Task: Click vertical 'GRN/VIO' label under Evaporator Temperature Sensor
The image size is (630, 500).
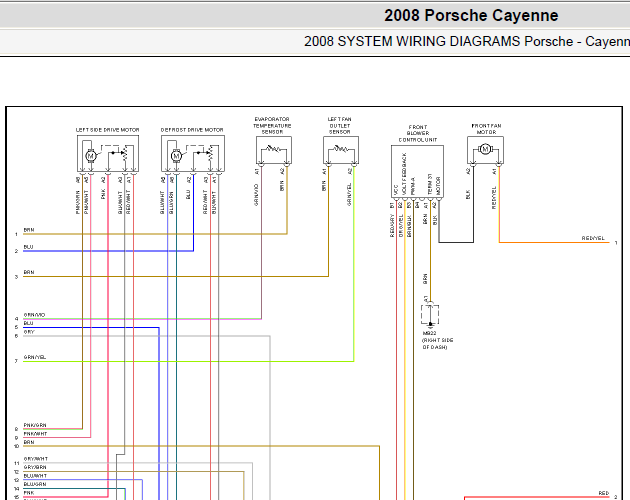Action: pos(256,195)
